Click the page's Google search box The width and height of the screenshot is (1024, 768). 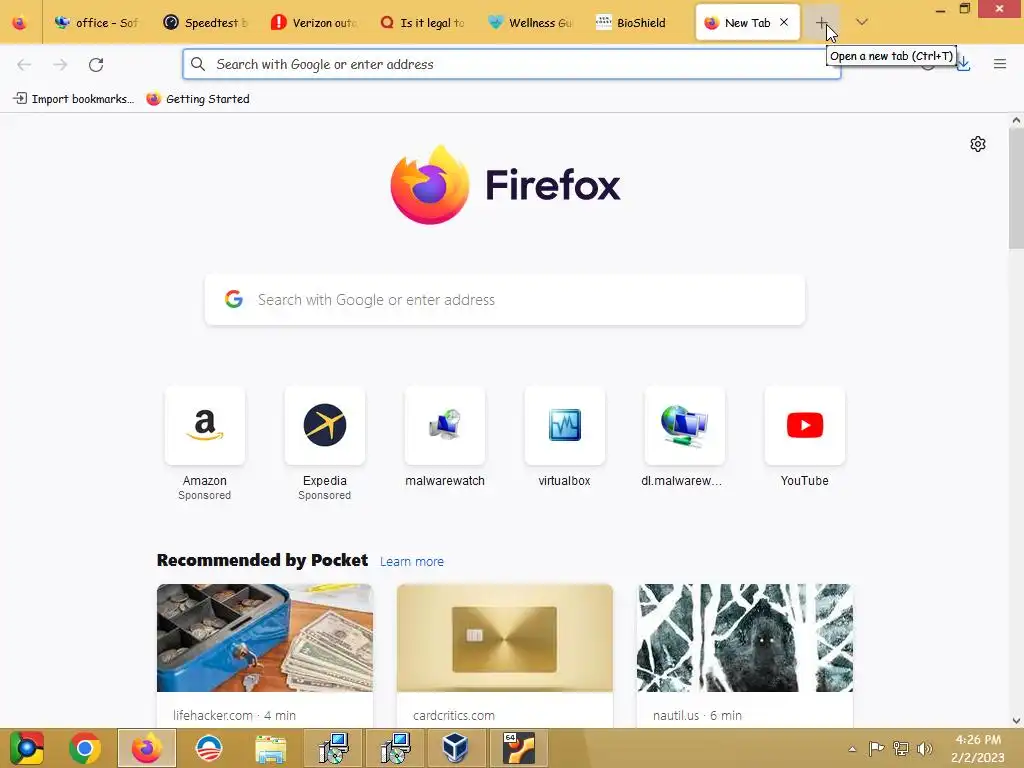pos(505,300)
